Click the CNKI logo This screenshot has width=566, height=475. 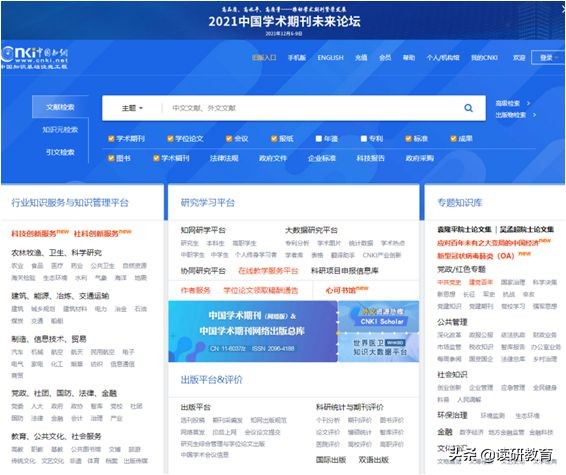pyautogui.click(x=34, y=57)
